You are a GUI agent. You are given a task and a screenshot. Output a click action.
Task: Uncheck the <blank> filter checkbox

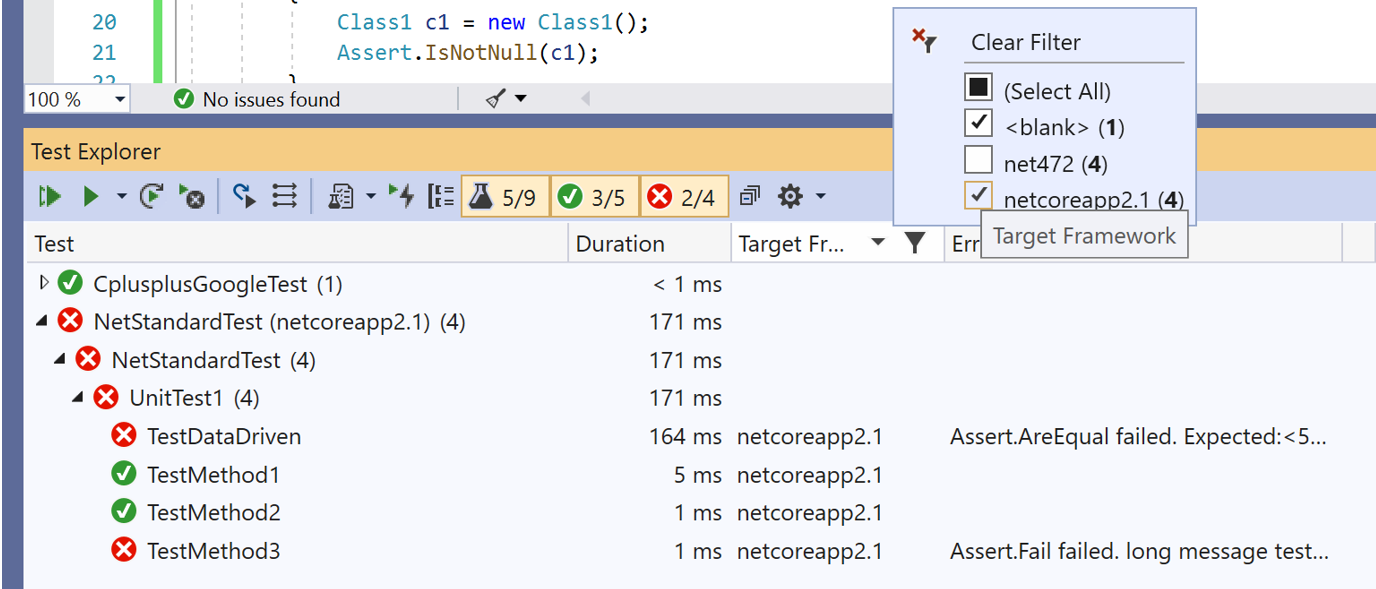pos(978,123)
